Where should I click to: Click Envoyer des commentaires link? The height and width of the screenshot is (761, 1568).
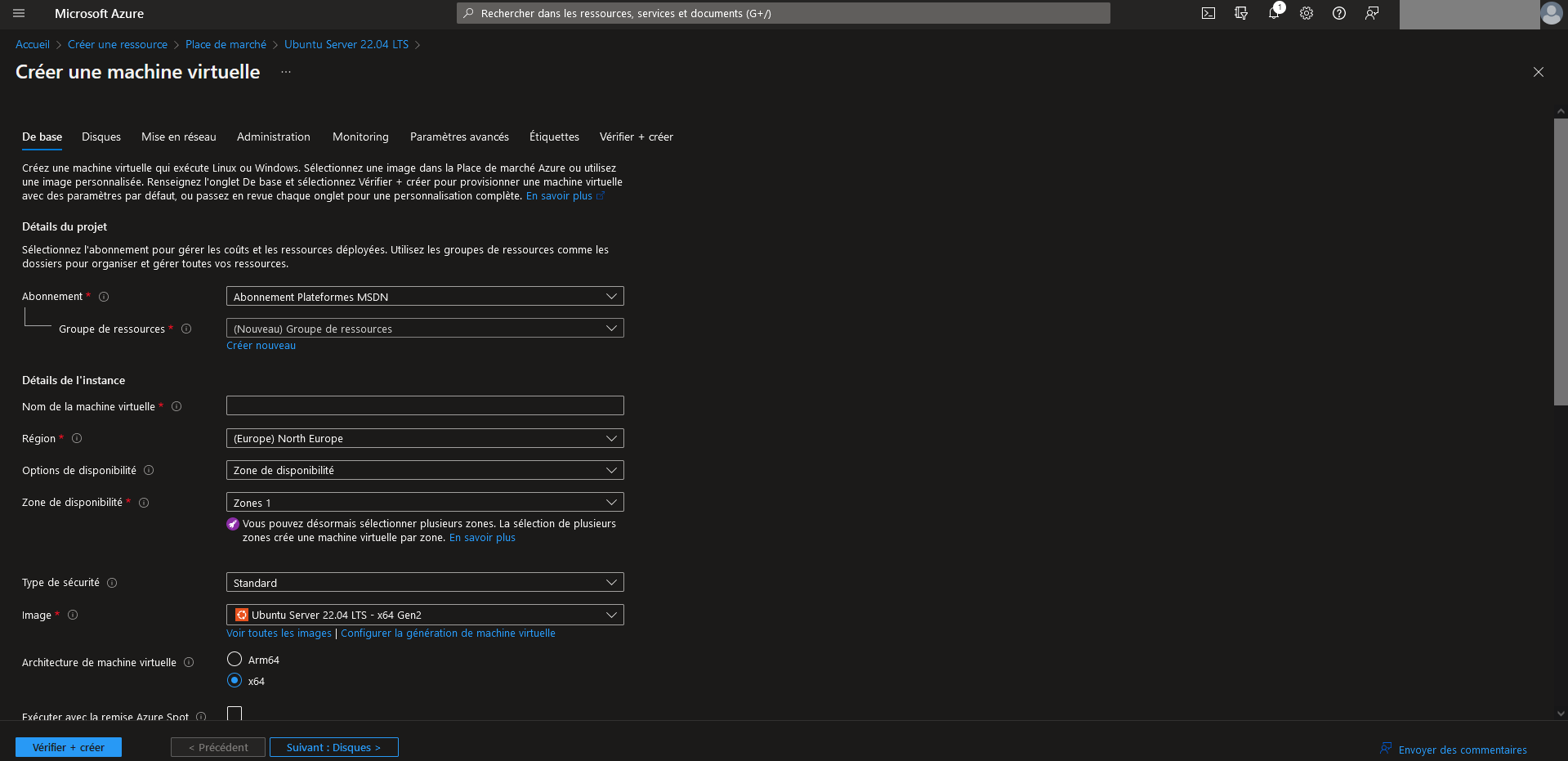[1463, 750]
